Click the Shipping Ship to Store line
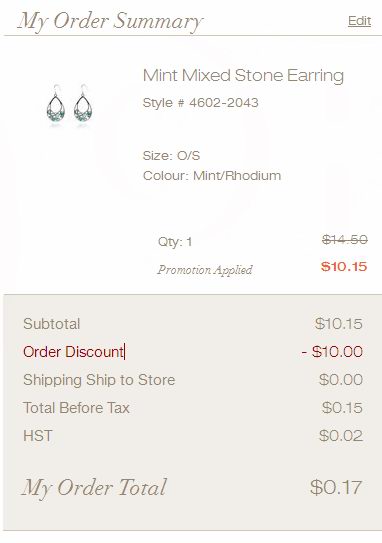 point(99,380)
